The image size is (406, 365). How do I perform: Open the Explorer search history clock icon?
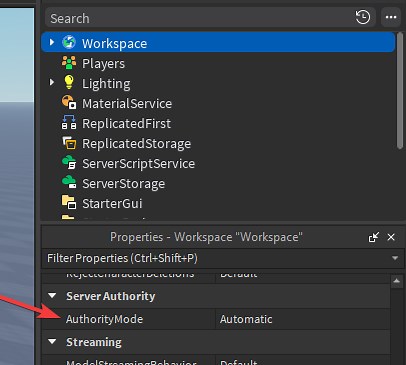363,17
